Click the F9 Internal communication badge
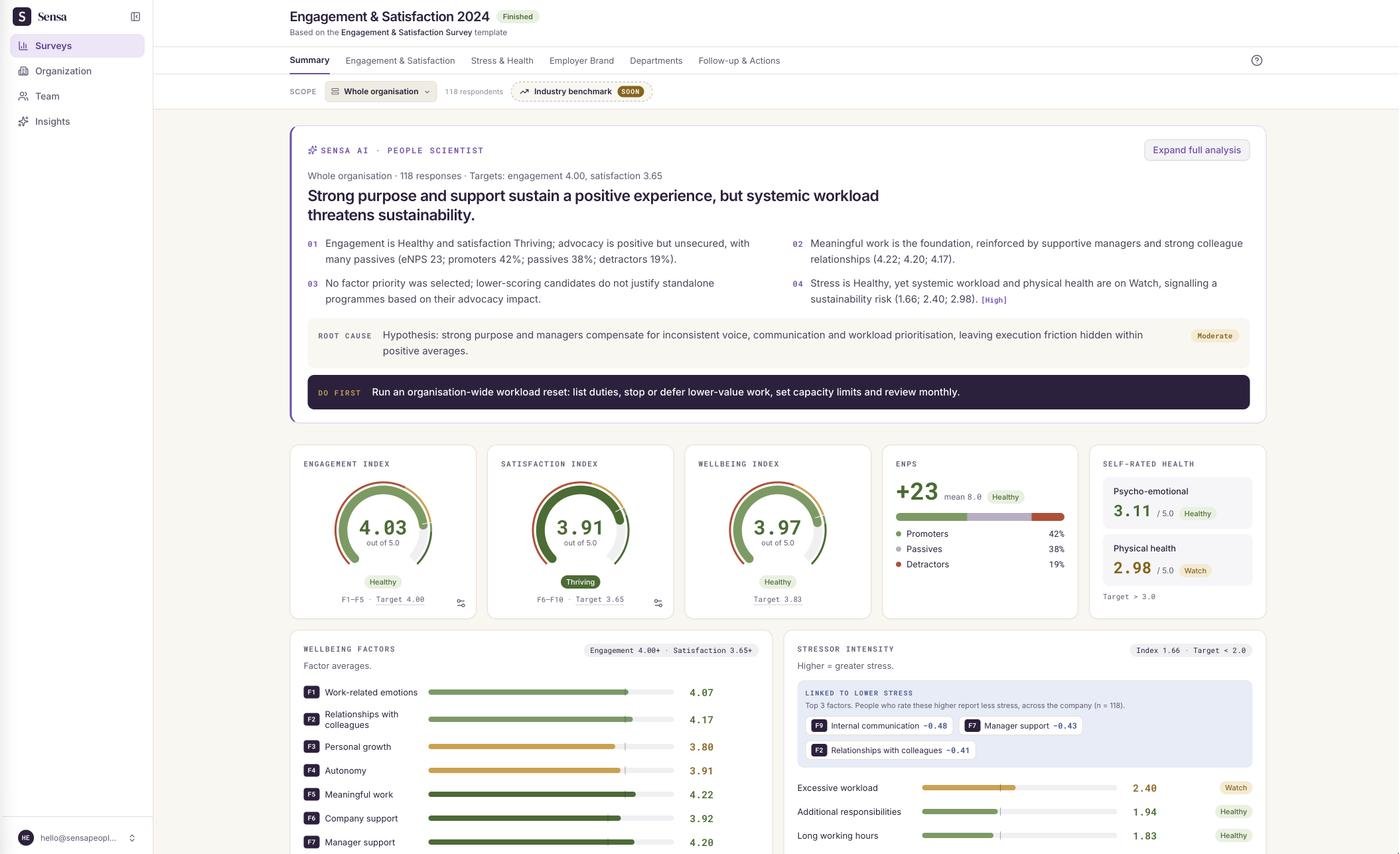The height and width of the screenshot is (854, 1400). tap(819, 726)
